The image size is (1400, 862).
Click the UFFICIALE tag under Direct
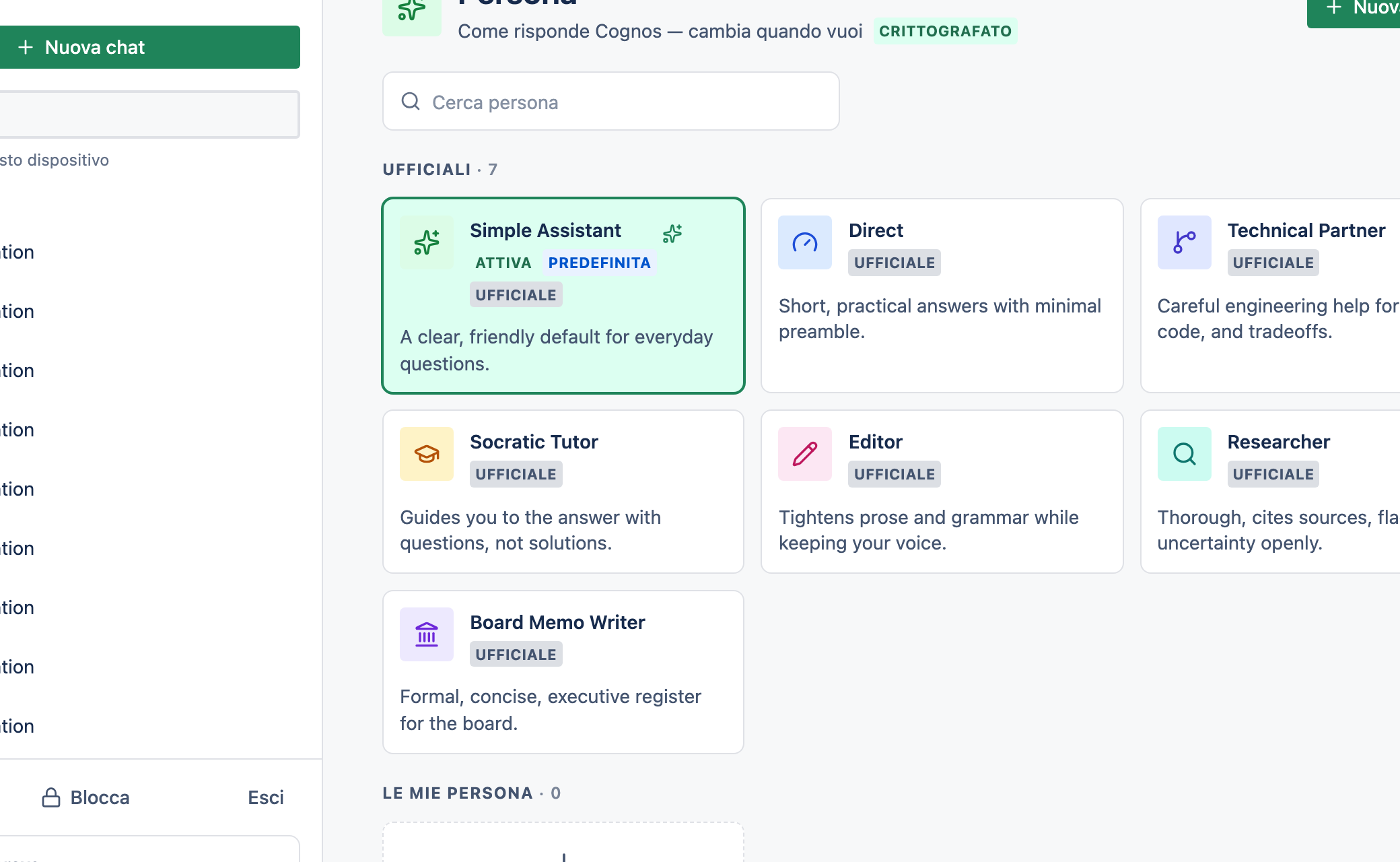pos(895,263)
